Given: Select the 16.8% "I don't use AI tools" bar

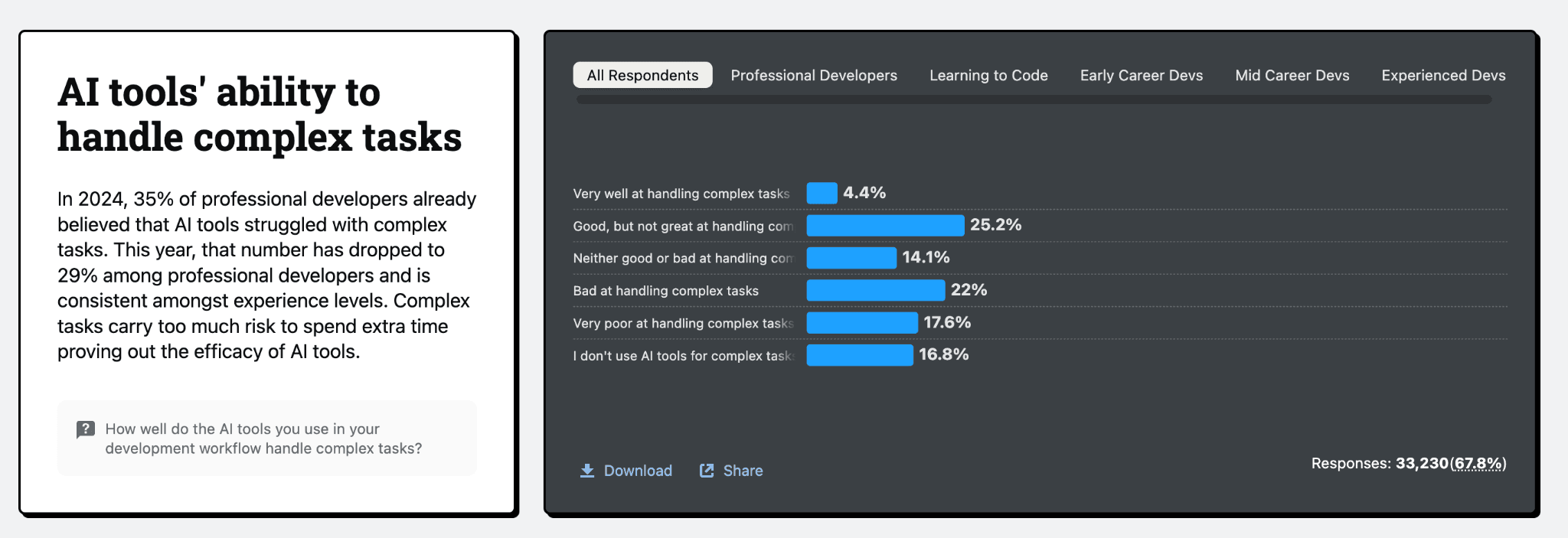Looking at the screenshot, I should coord(860,355).
